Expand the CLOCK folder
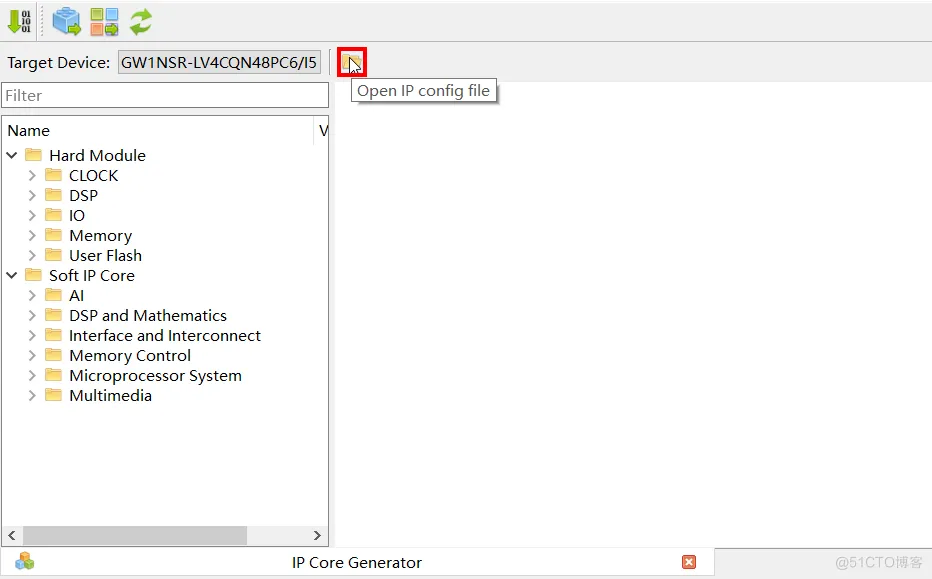Viewport: 932px width, 579px height. 32,175
